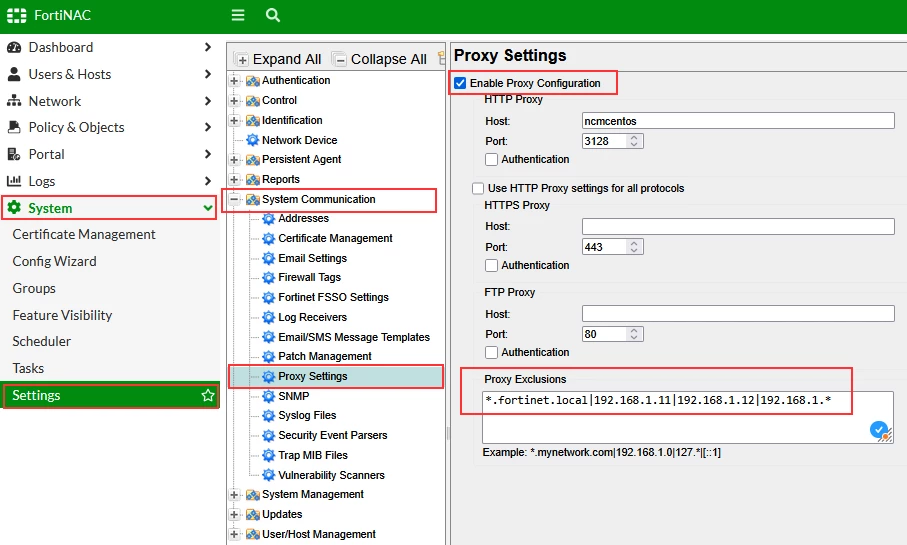Select Certificate Management tree item
This screenshot has width=907, height=545.
point(335,238)
